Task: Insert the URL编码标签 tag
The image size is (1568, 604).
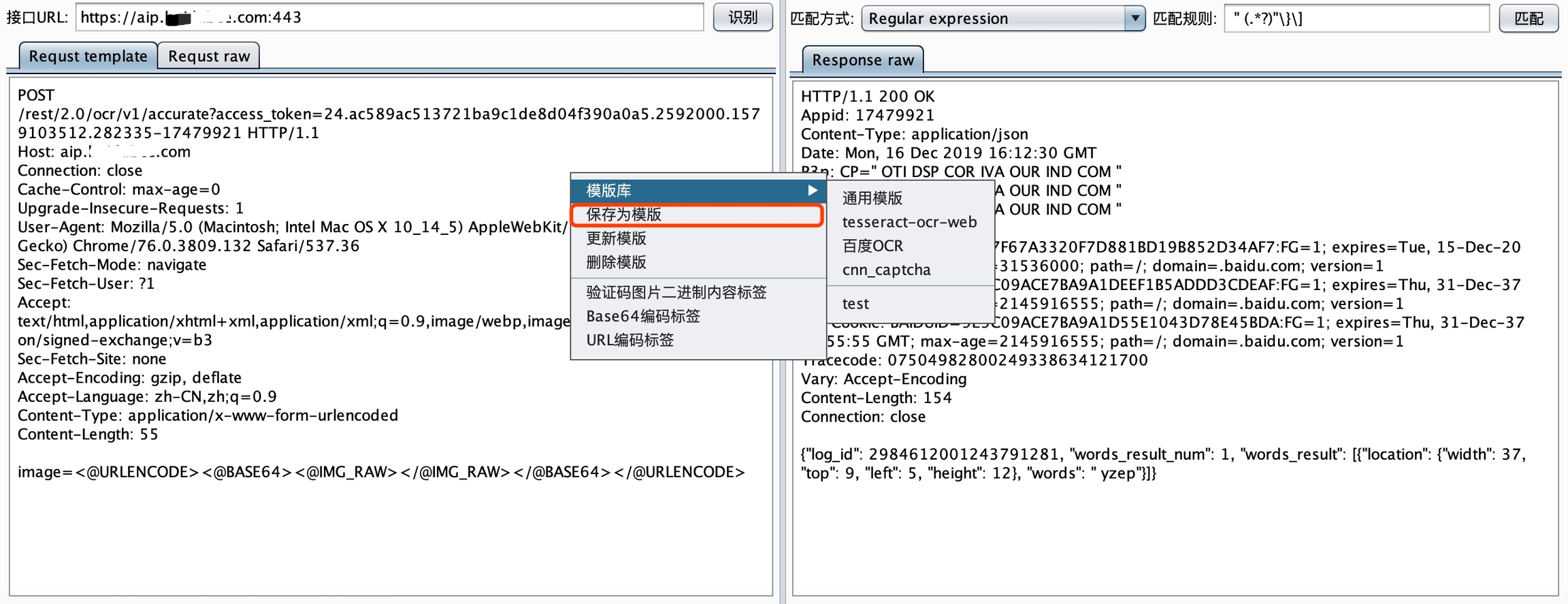Action: point(630,340)
